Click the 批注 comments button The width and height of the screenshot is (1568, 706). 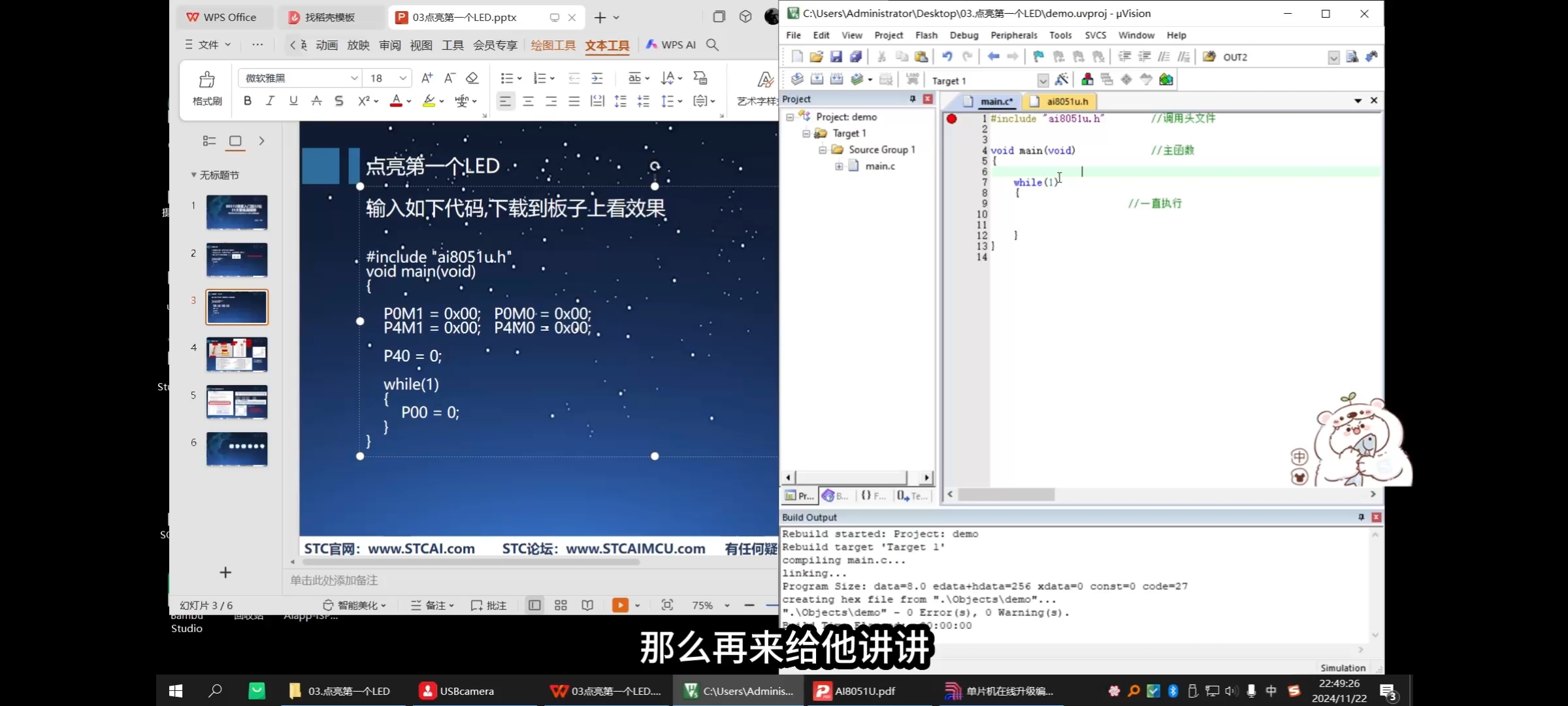[489, 605]
